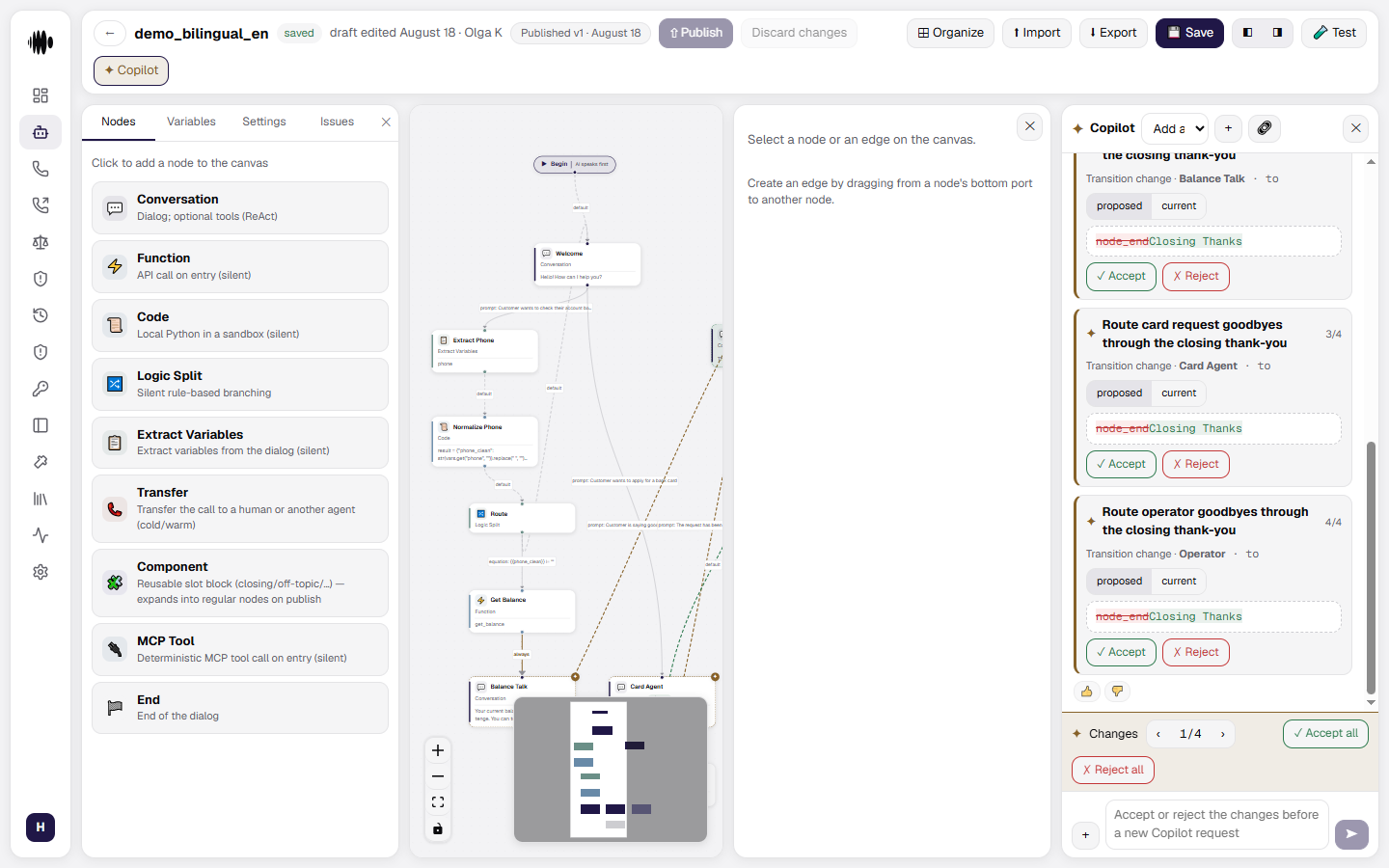
Task: Go to previous change in Changes
Action: (x=1158, y=734)
